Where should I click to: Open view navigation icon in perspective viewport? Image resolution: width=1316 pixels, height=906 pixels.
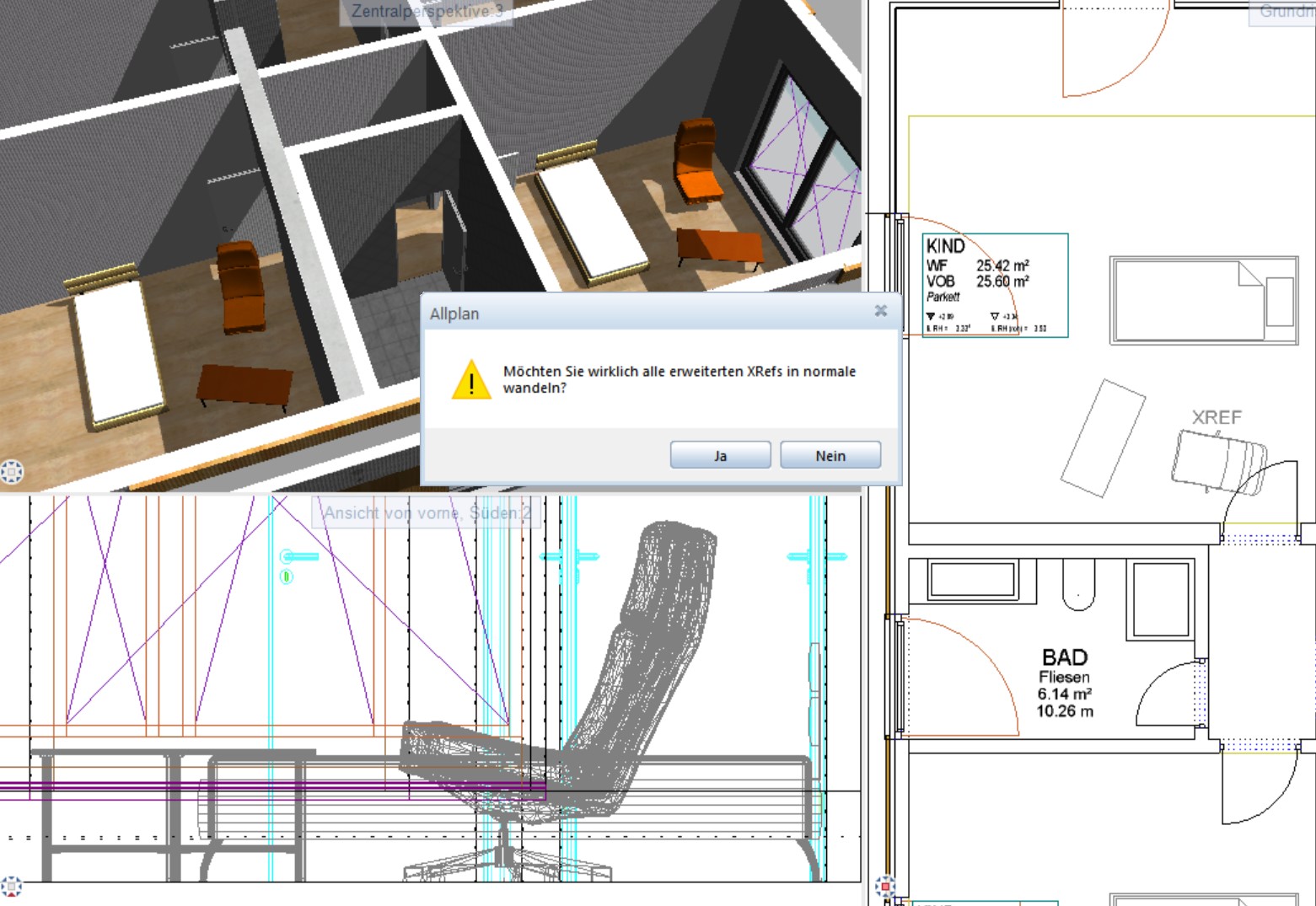coord(12,472)
